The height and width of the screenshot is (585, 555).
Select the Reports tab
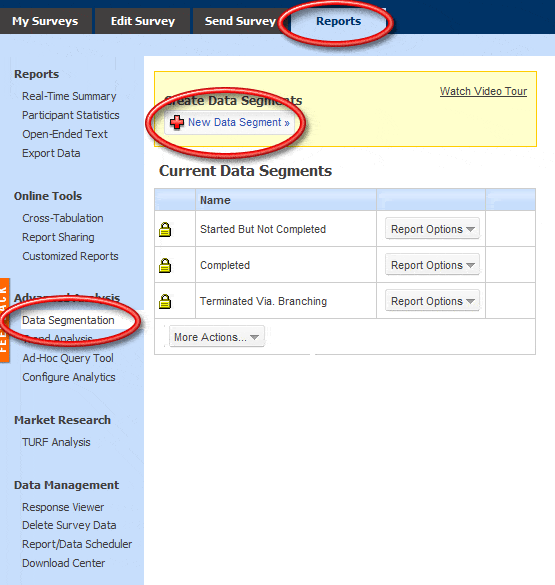tap(338, 21)
